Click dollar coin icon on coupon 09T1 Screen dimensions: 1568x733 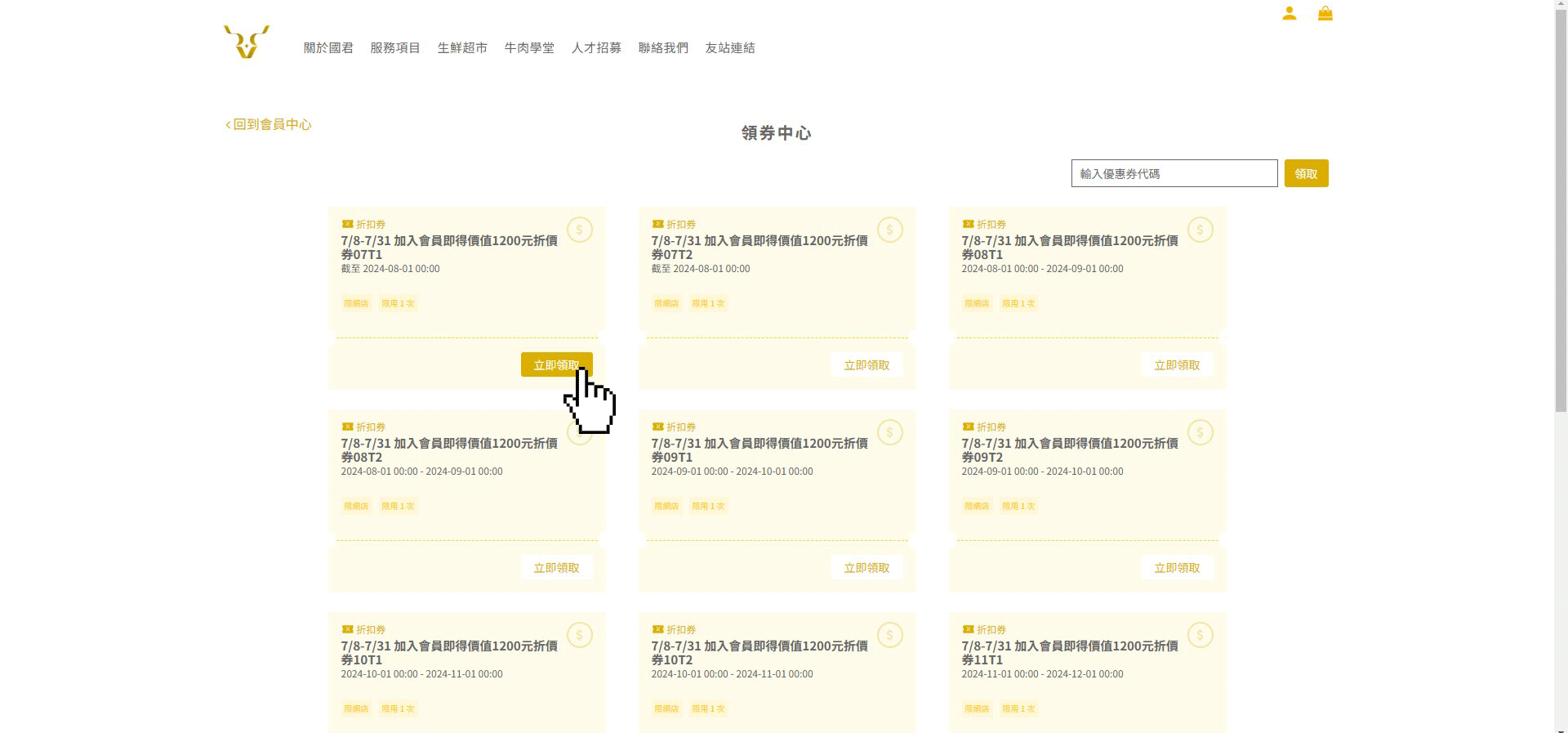point(890,432)
